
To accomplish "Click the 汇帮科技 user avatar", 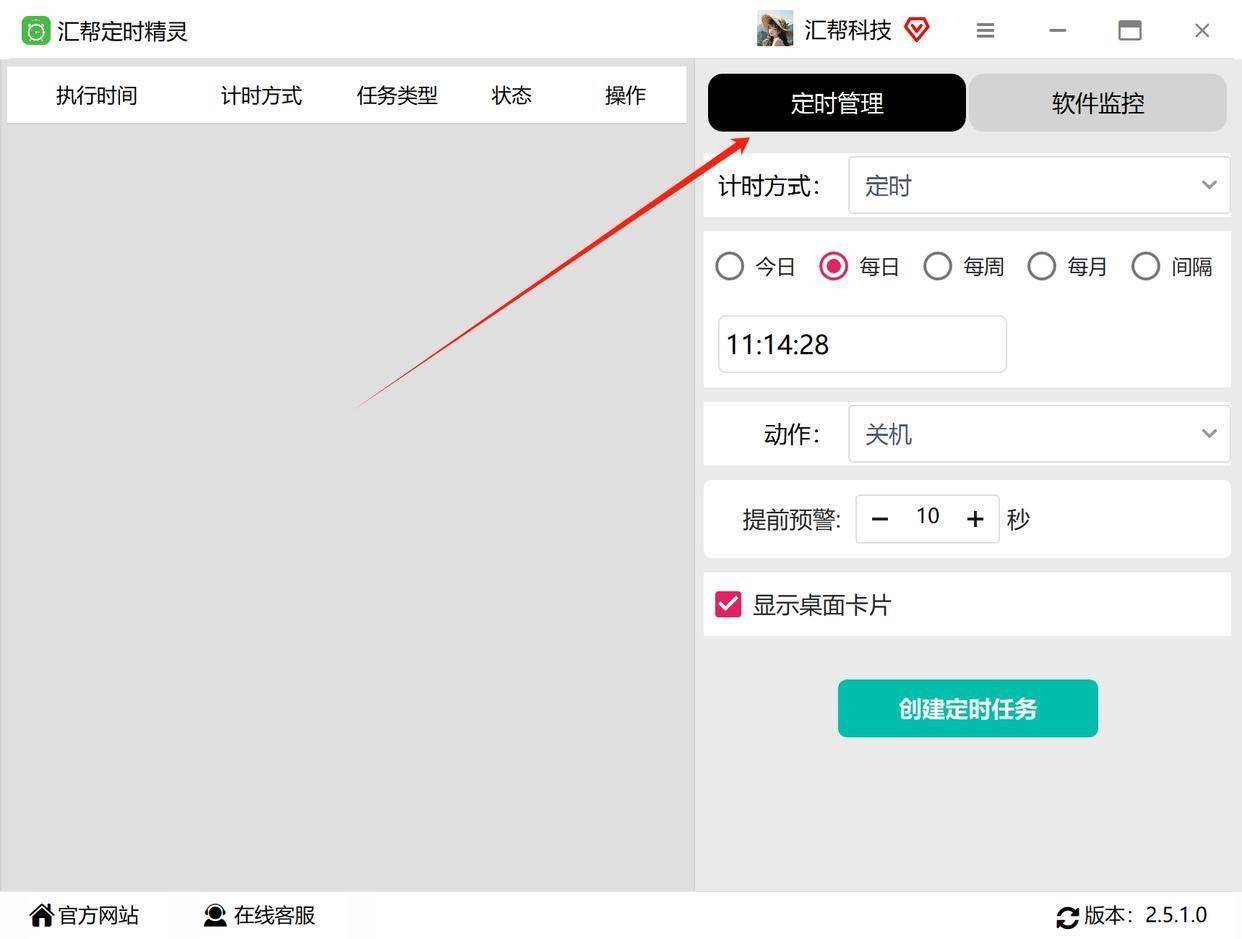I will coord(774,30).
